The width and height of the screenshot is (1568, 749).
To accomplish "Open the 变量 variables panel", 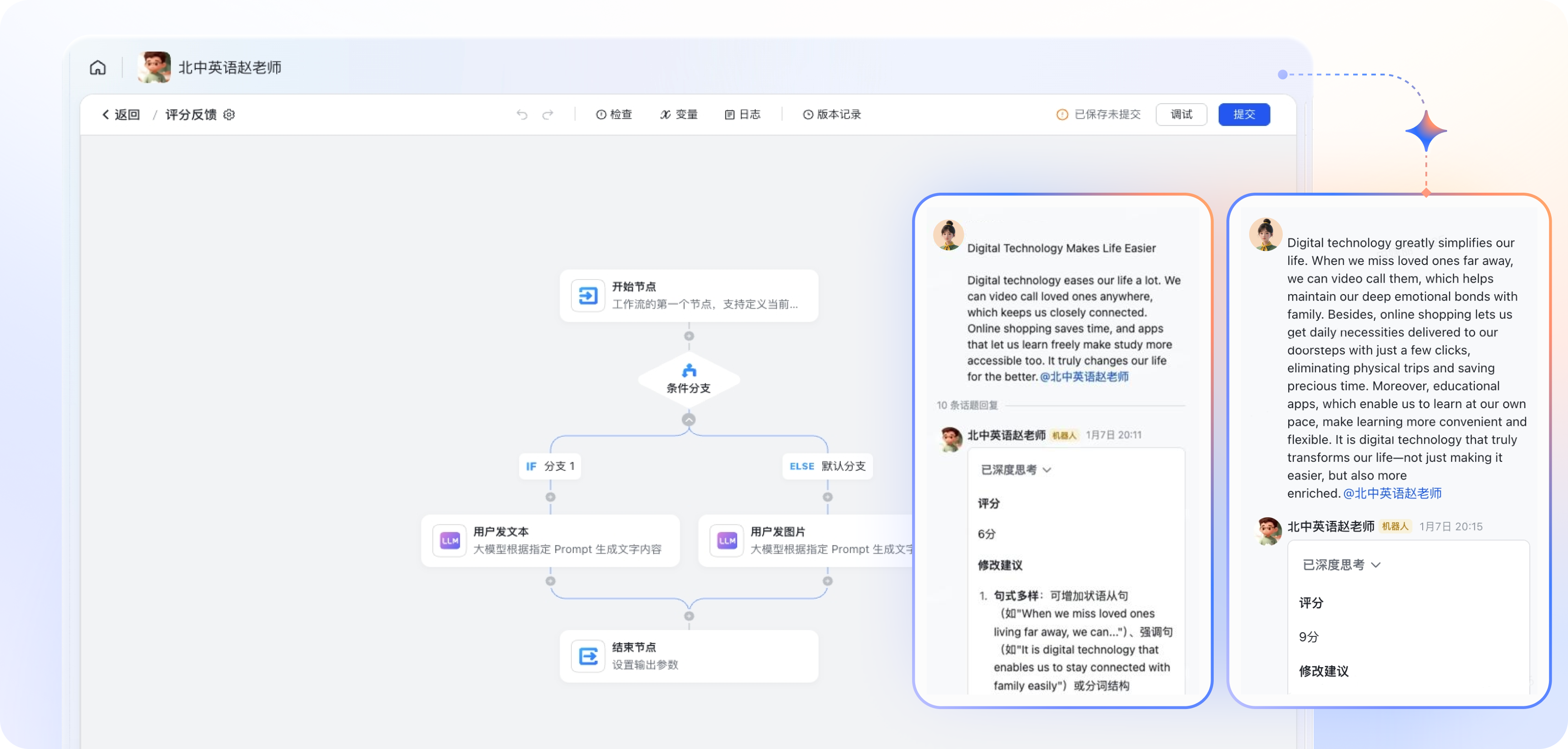I will (679, 115).
